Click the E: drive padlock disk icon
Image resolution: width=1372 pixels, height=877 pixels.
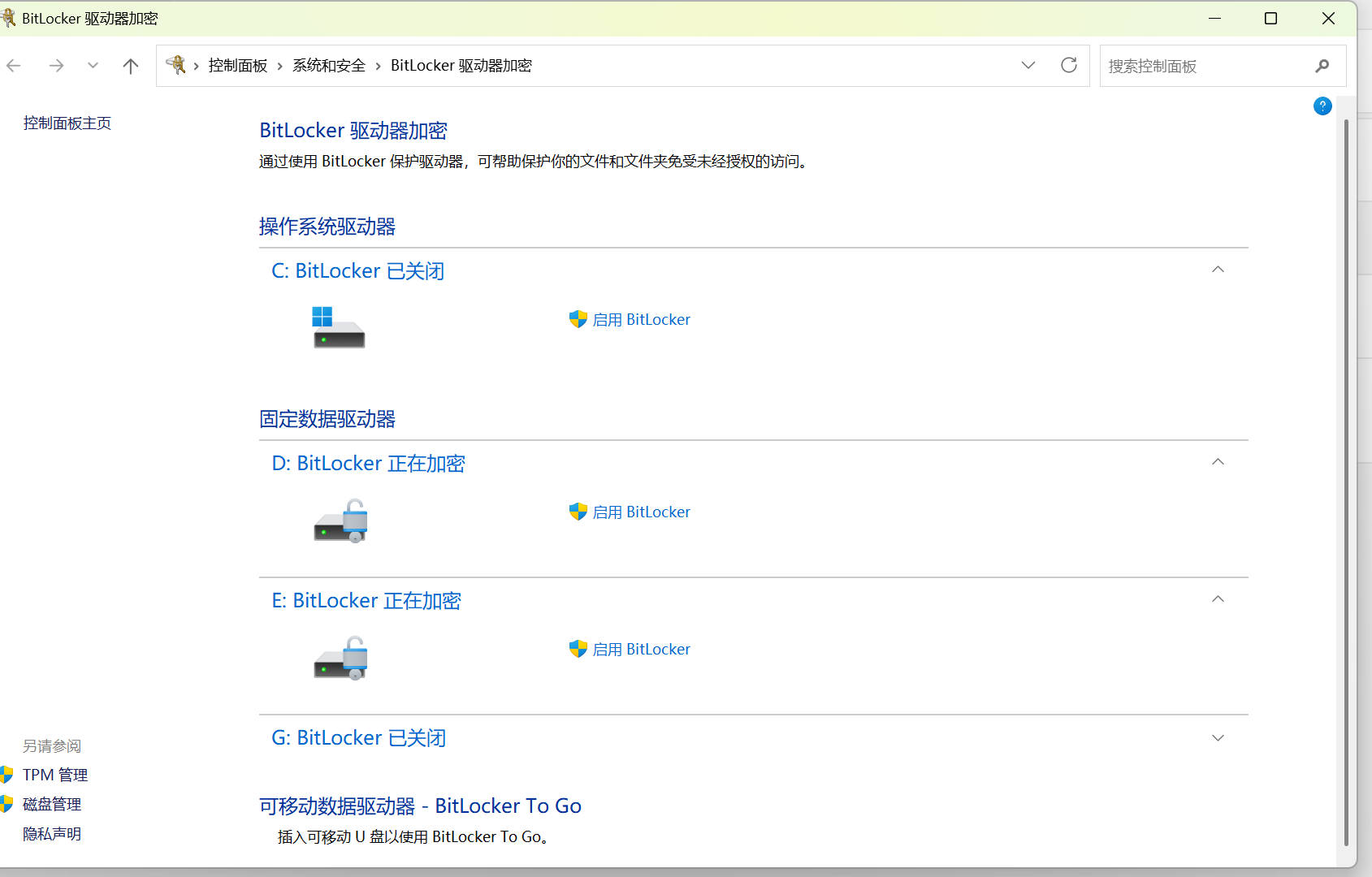(x=341, y=658)
